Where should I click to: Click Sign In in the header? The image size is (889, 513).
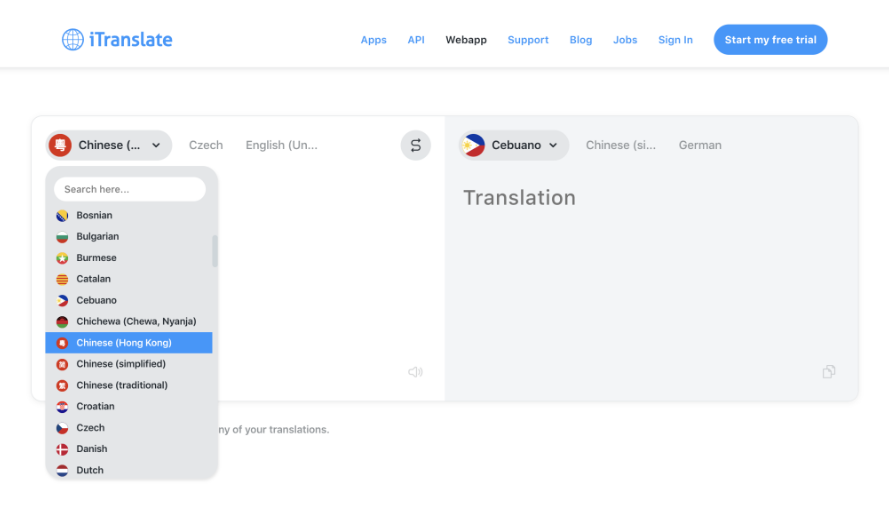[x=675, y=40]
